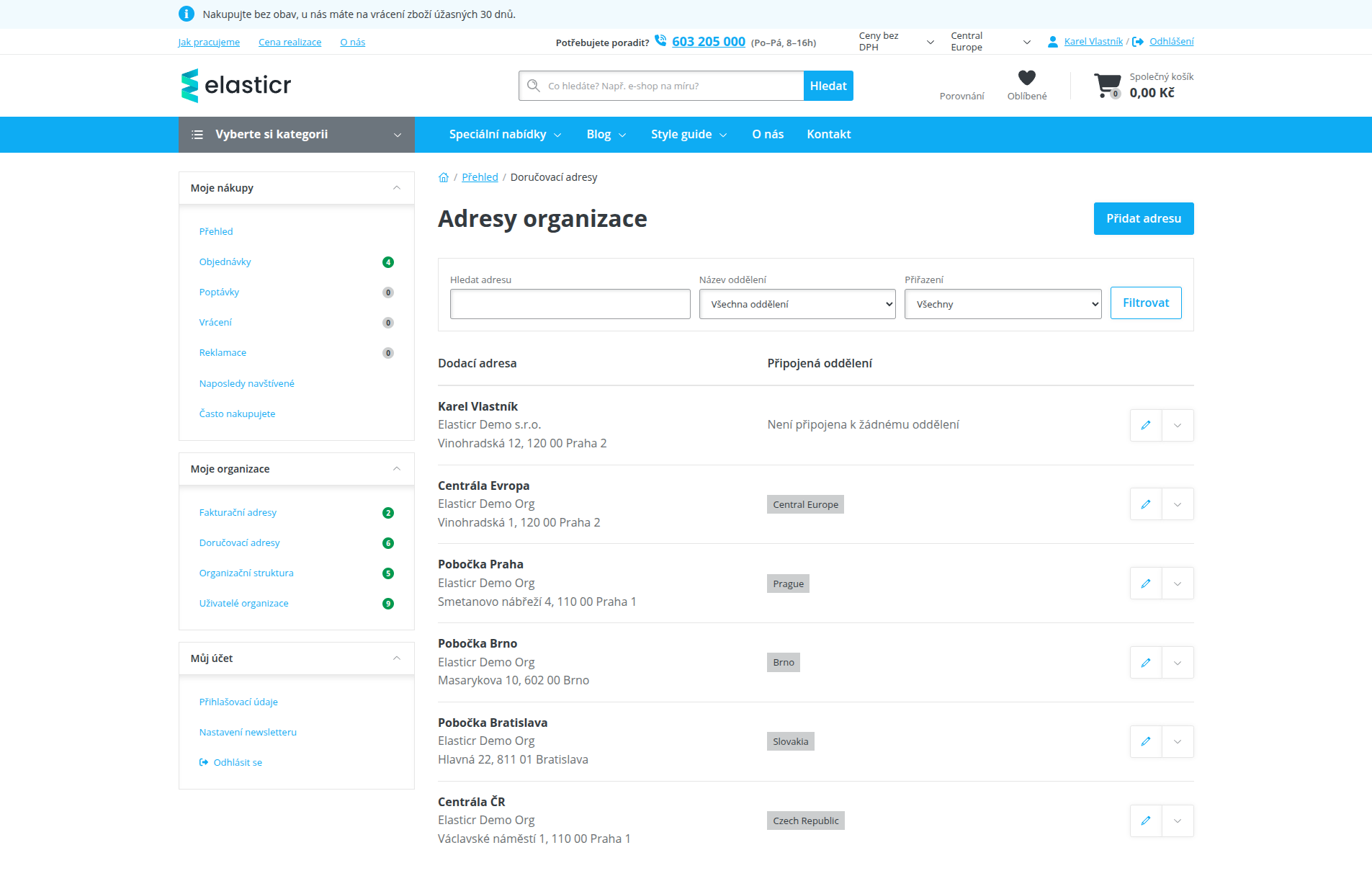Click the Prague department tag
Viewport: 1372px width, 894px height.
click(788, 584)
